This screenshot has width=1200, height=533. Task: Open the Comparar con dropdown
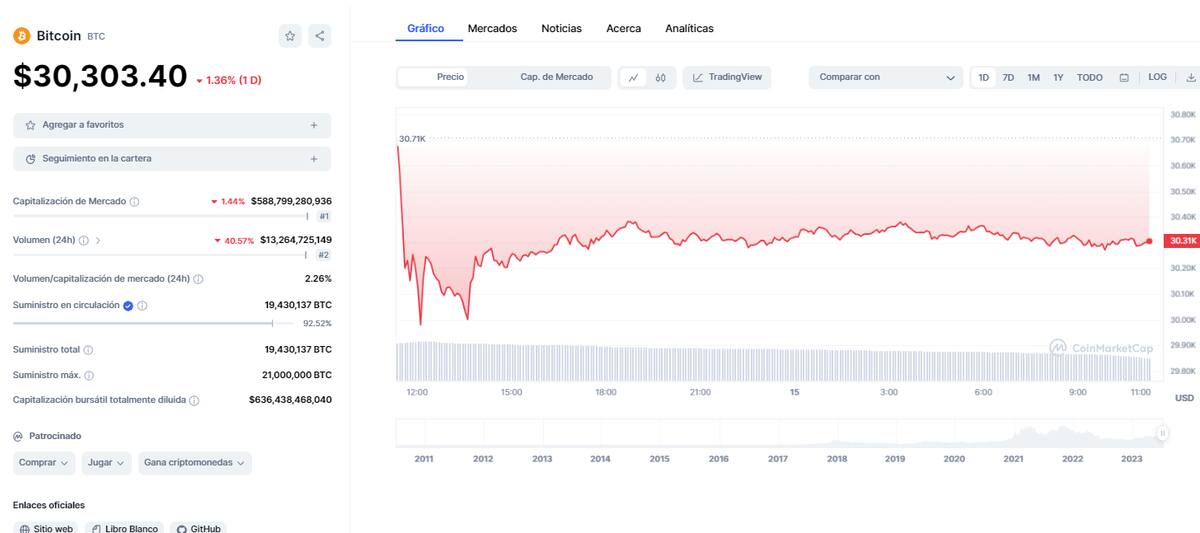point(886,77)
